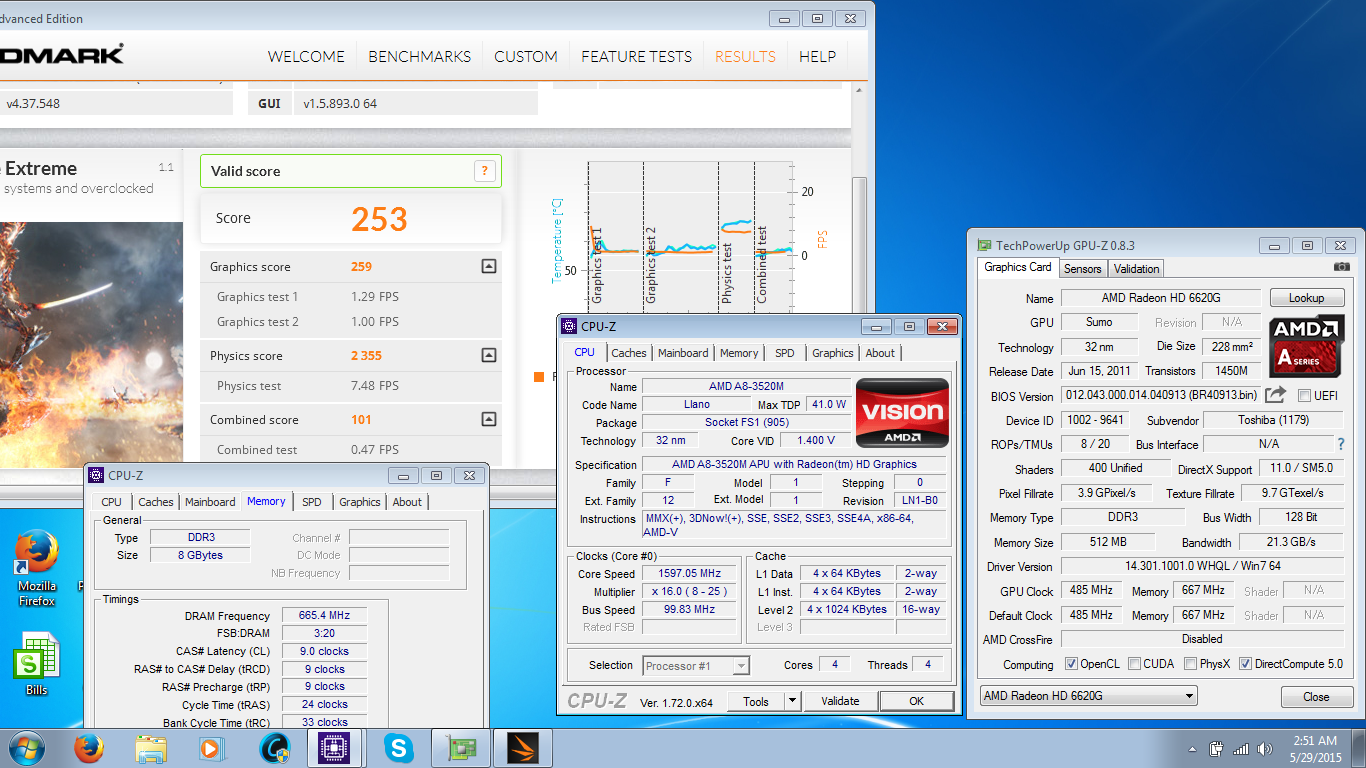Click the Lookup button in GPU-Z
This screenshot has height=768, width=1366.
pos(1307,298)
